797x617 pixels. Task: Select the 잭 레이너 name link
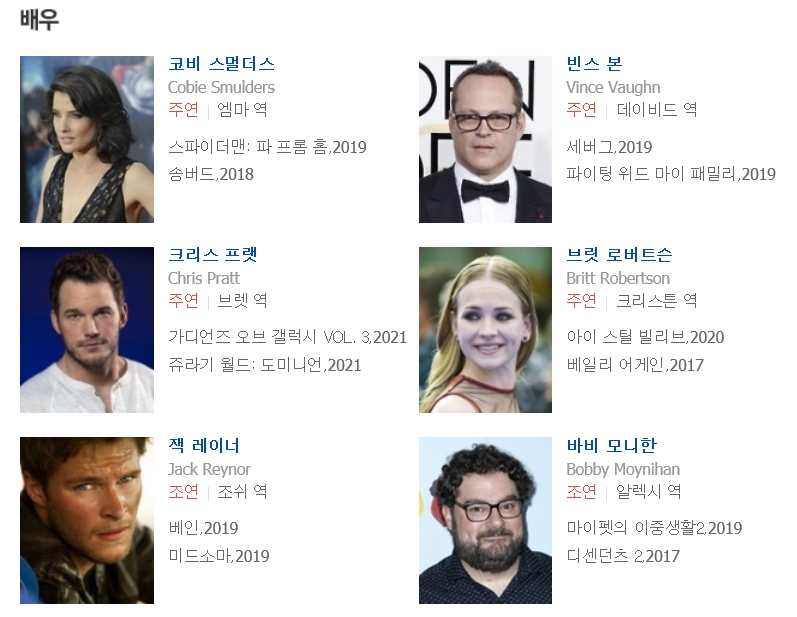(204, 446)
